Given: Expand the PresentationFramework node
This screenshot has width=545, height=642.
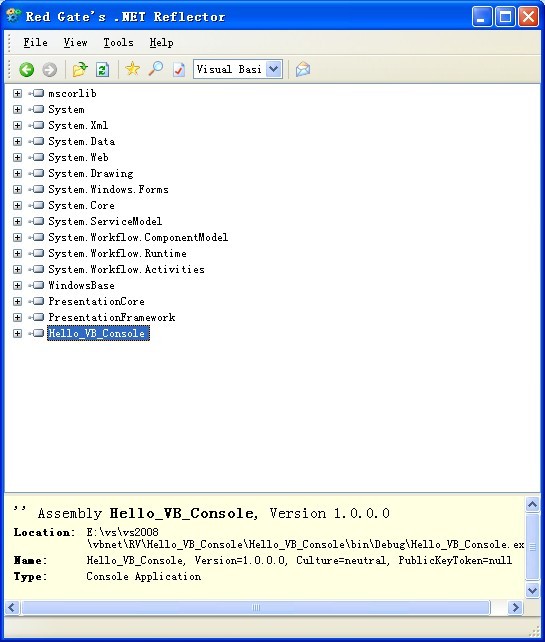Looking at the screenshot, I should click(x=17, y=317).
